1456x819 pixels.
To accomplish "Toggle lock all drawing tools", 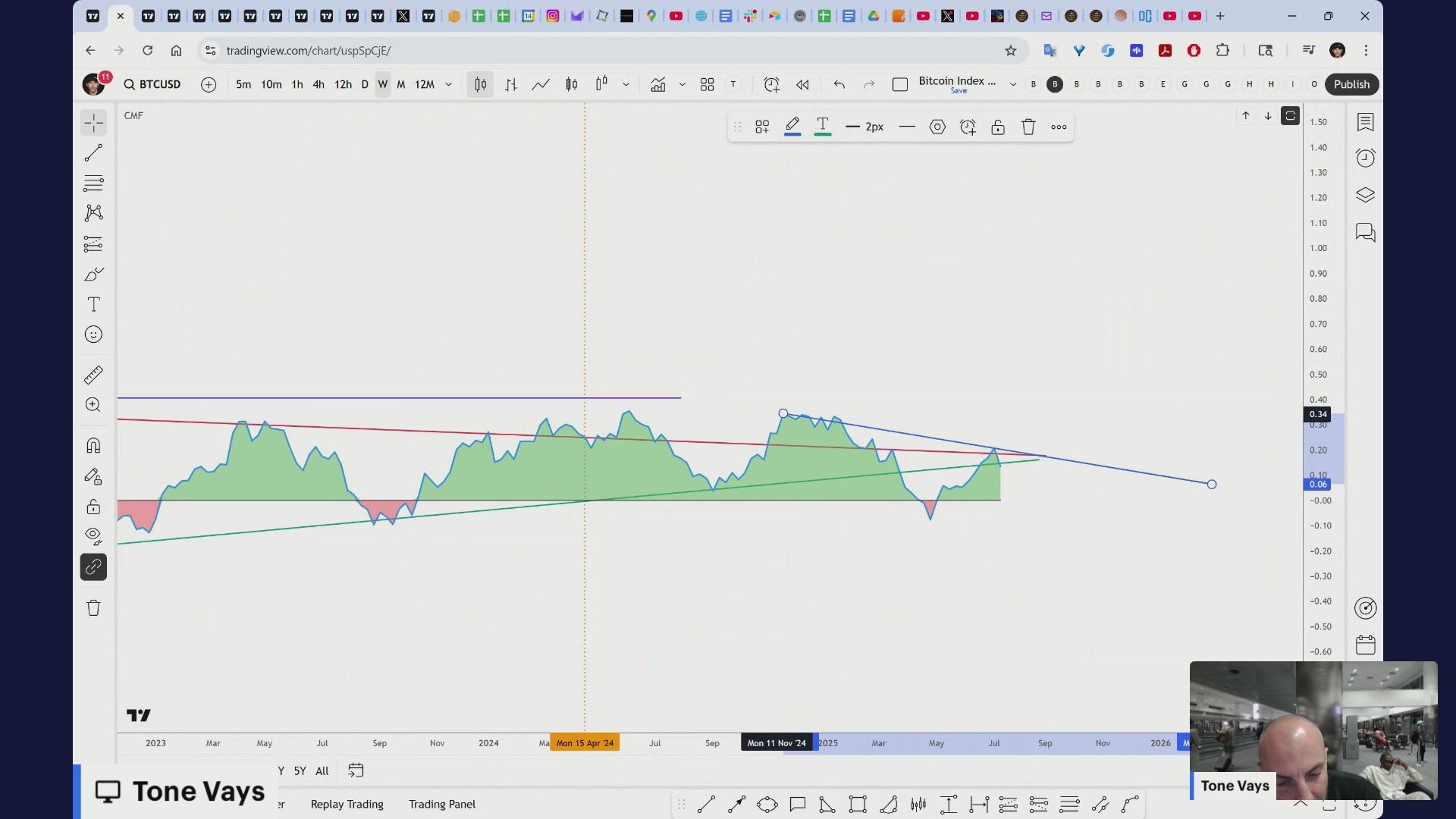I will 93,507.
